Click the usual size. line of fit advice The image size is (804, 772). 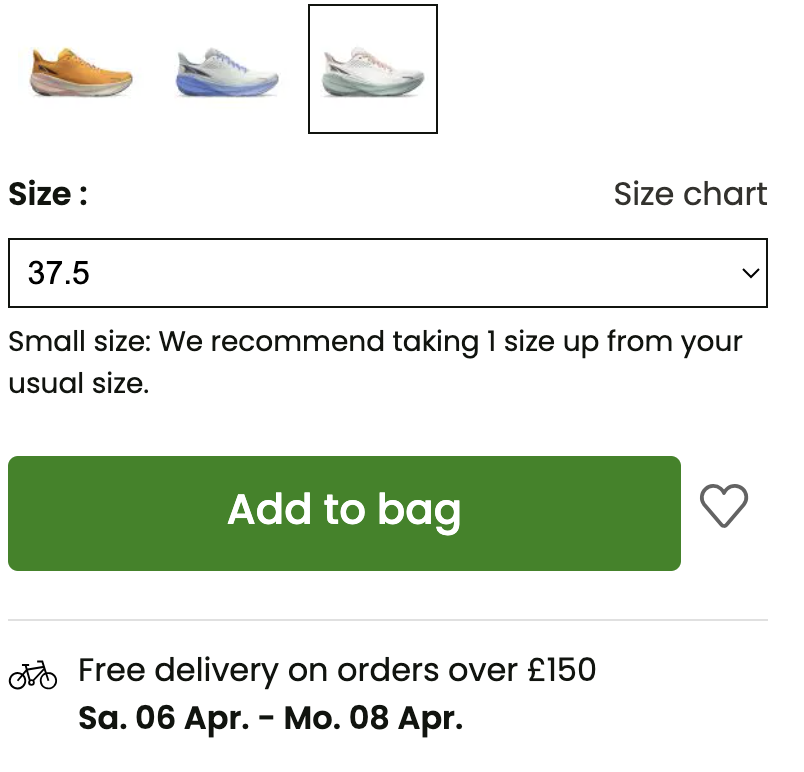click(x=78, y=383)
